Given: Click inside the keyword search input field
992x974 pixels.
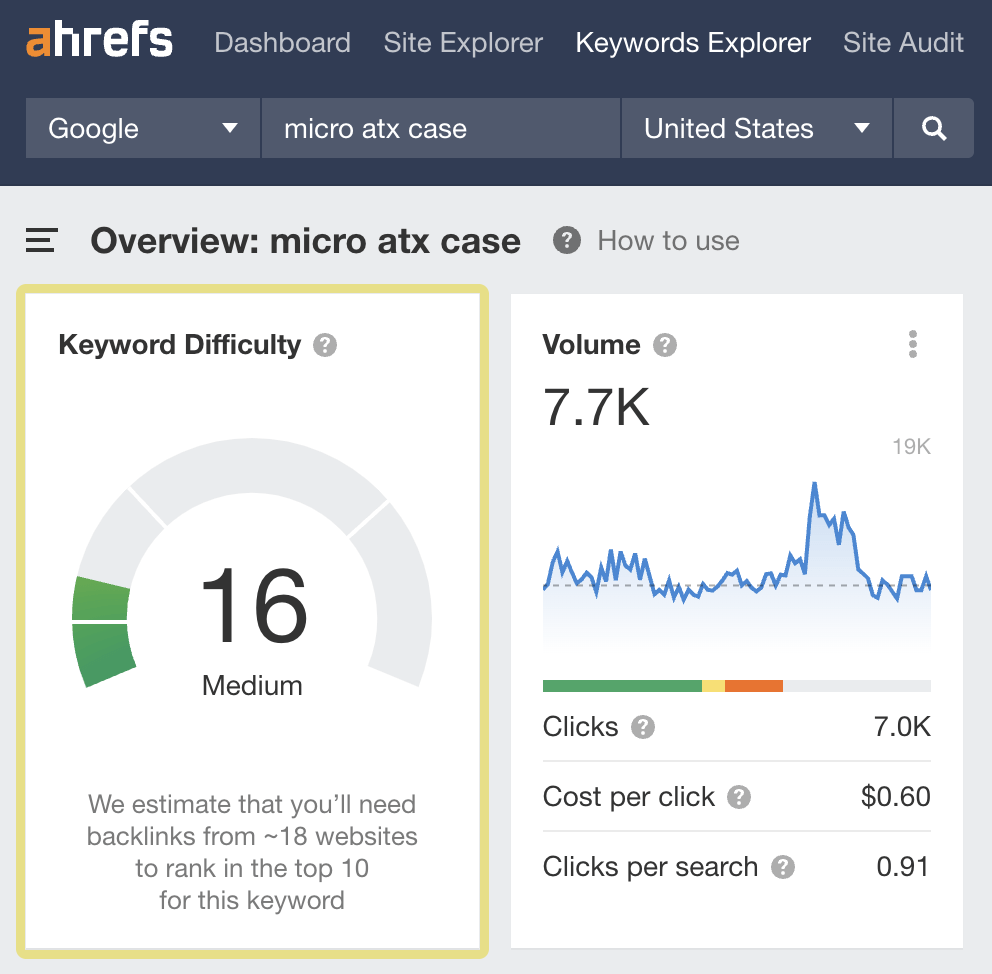Looking at the screenshot, I should pyautogui.click(x=440, y=128).
